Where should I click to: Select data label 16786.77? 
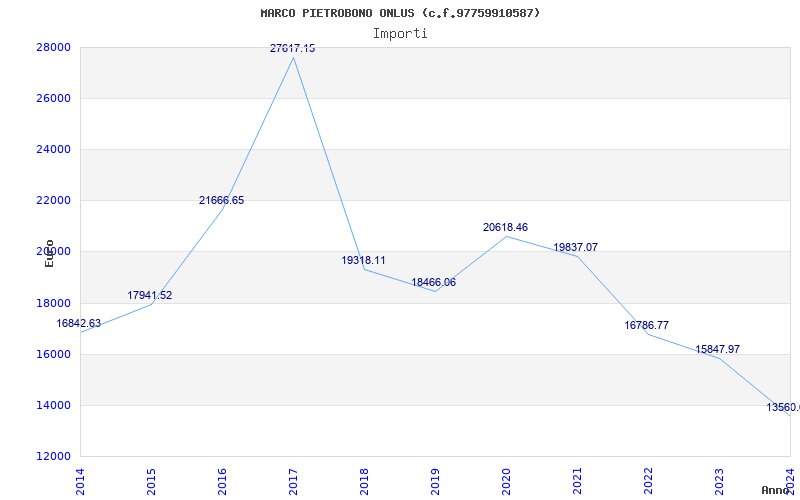point(646,326)
